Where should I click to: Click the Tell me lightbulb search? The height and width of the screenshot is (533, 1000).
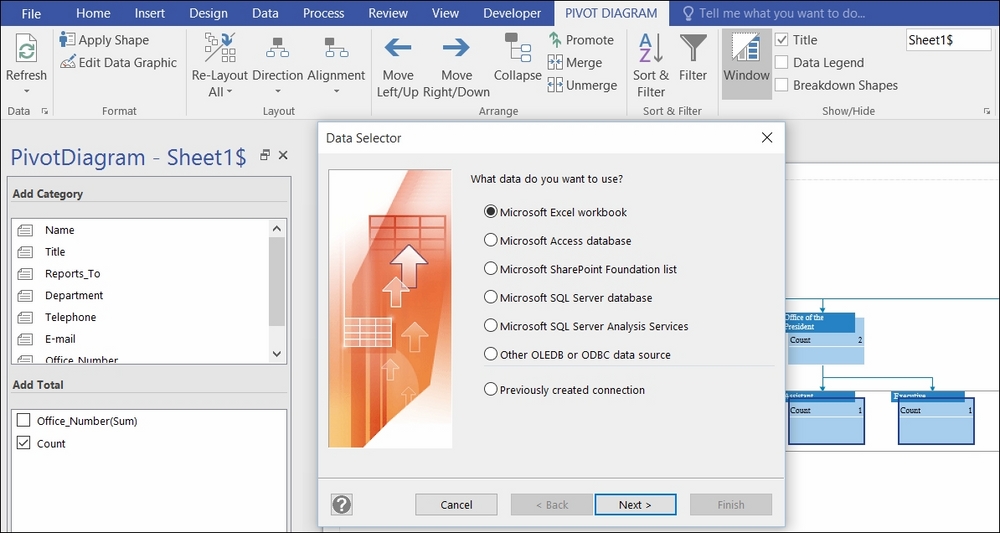pyautogui.click(x=688, y=13)
